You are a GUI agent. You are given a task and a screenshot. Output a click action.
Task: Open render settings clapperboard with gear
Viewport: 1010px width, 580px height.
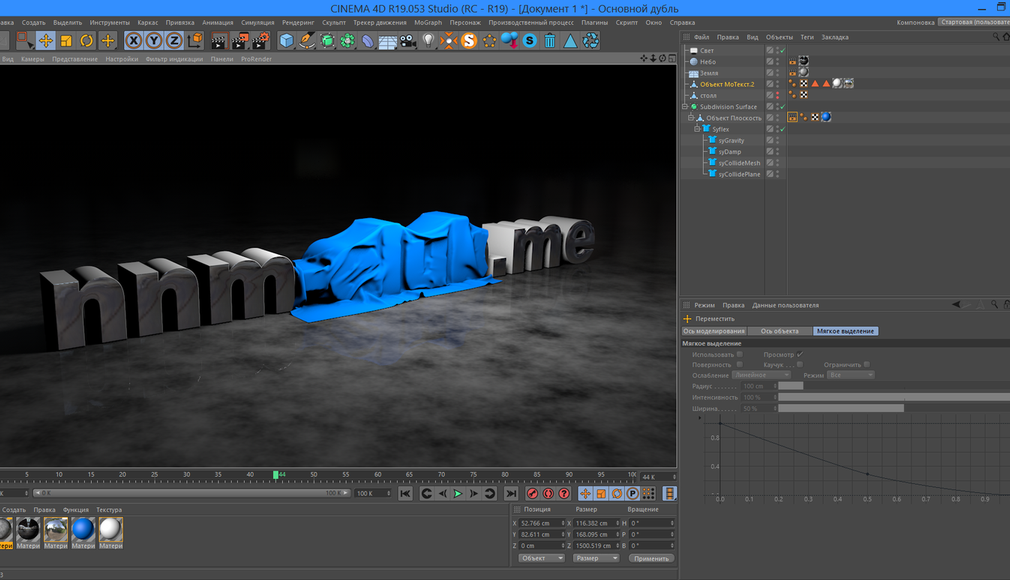click(x=260, y=41)
